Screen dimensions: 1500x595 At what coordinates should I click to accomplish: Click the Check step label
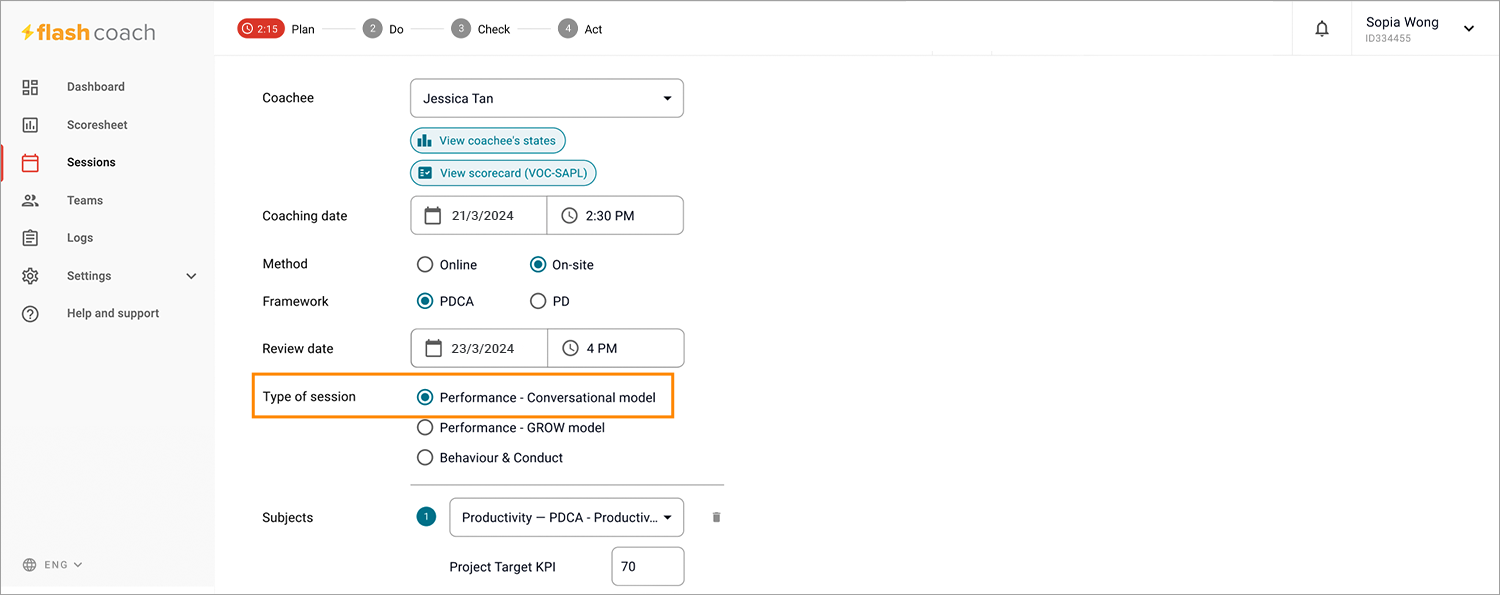pyautogui.click(x=494, y=29)
